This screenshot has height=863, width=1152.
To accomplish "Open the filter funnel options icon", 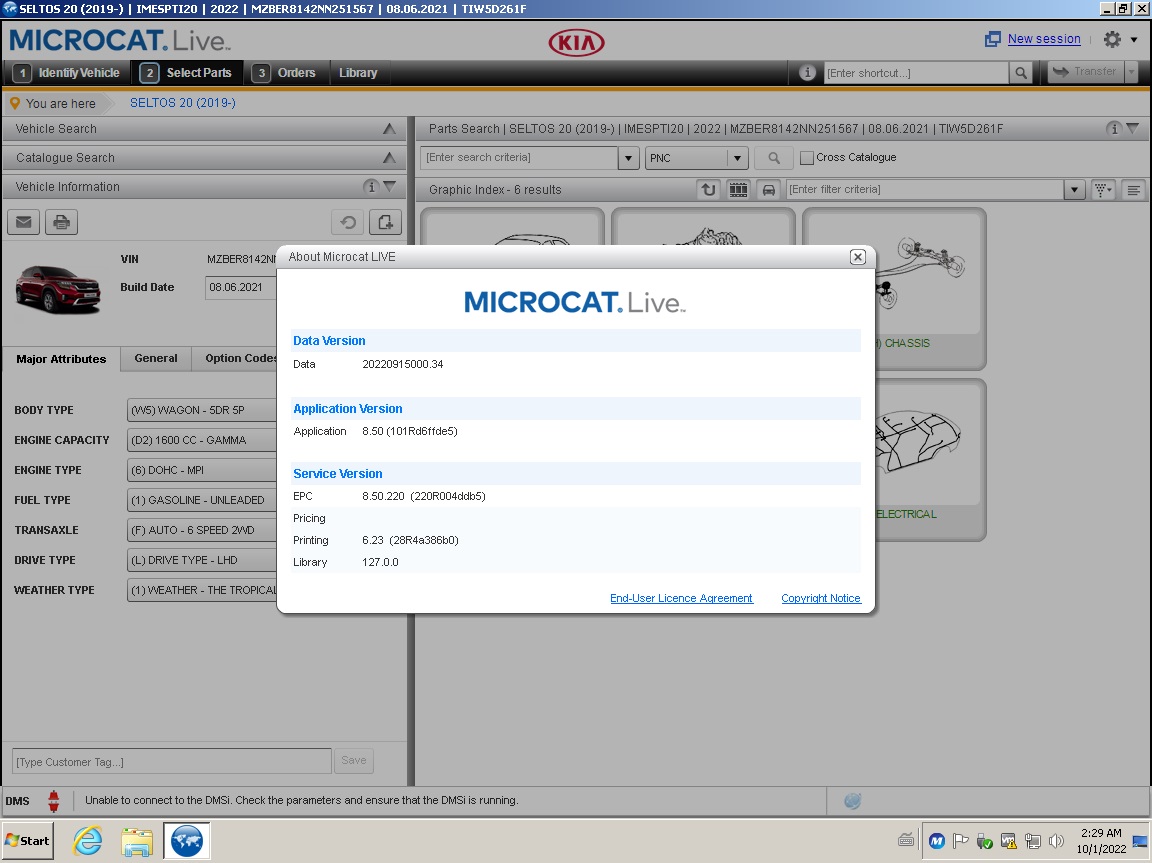I will pyautogui.click(x=1103, y=189).
